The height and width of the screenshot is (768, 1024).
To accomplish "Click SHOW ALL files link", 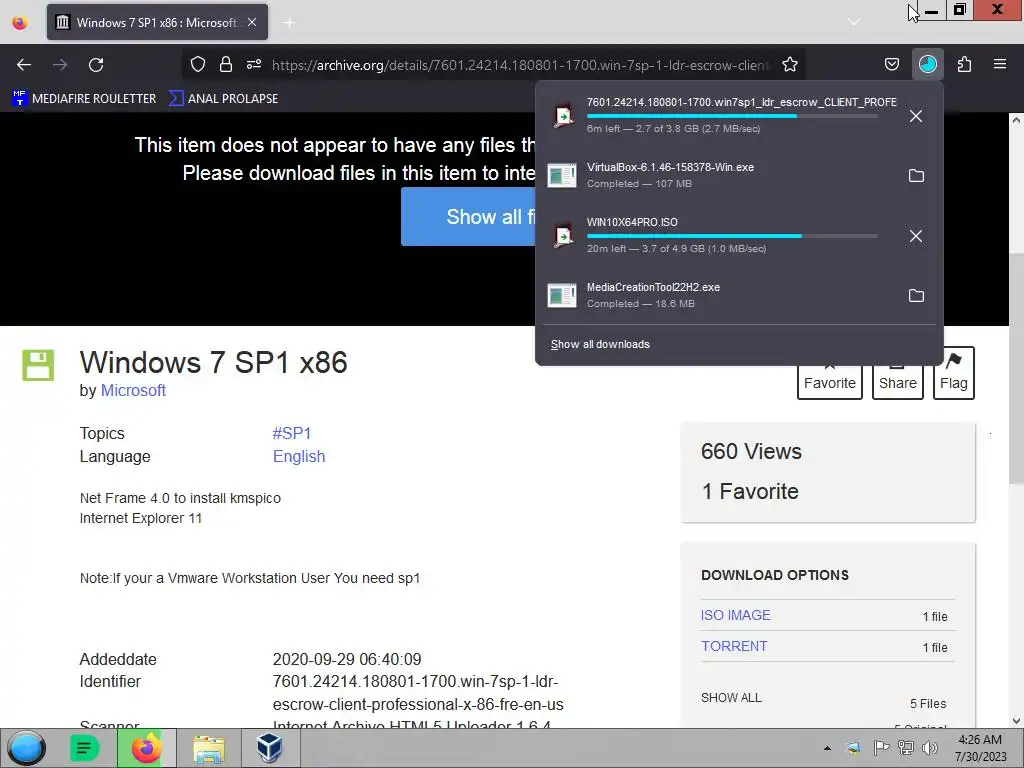I will coord(731,697).
